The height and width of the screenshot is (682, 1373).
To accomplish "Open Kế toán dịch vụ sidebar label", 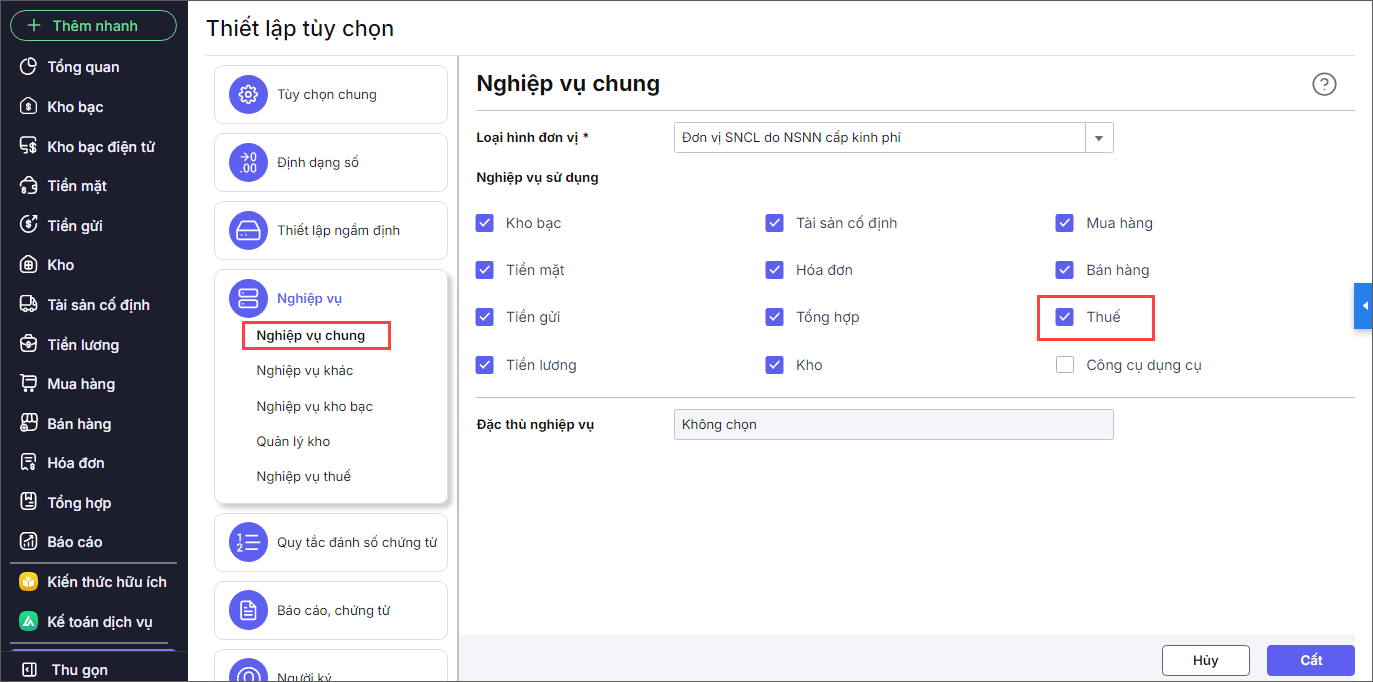I will click(x=100, y=622).
